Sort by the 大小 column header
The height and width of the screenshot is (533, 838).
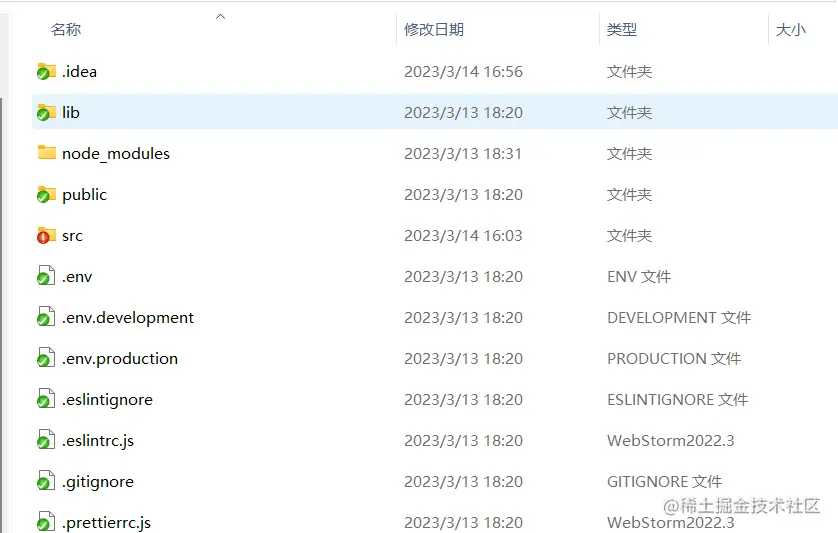click(790, 29)
